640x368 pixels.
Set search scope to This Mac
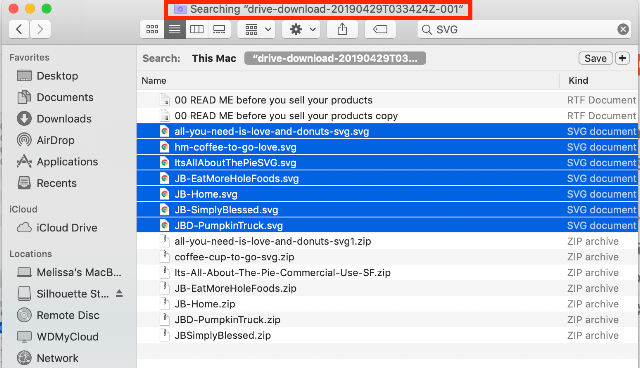(214, 58)
